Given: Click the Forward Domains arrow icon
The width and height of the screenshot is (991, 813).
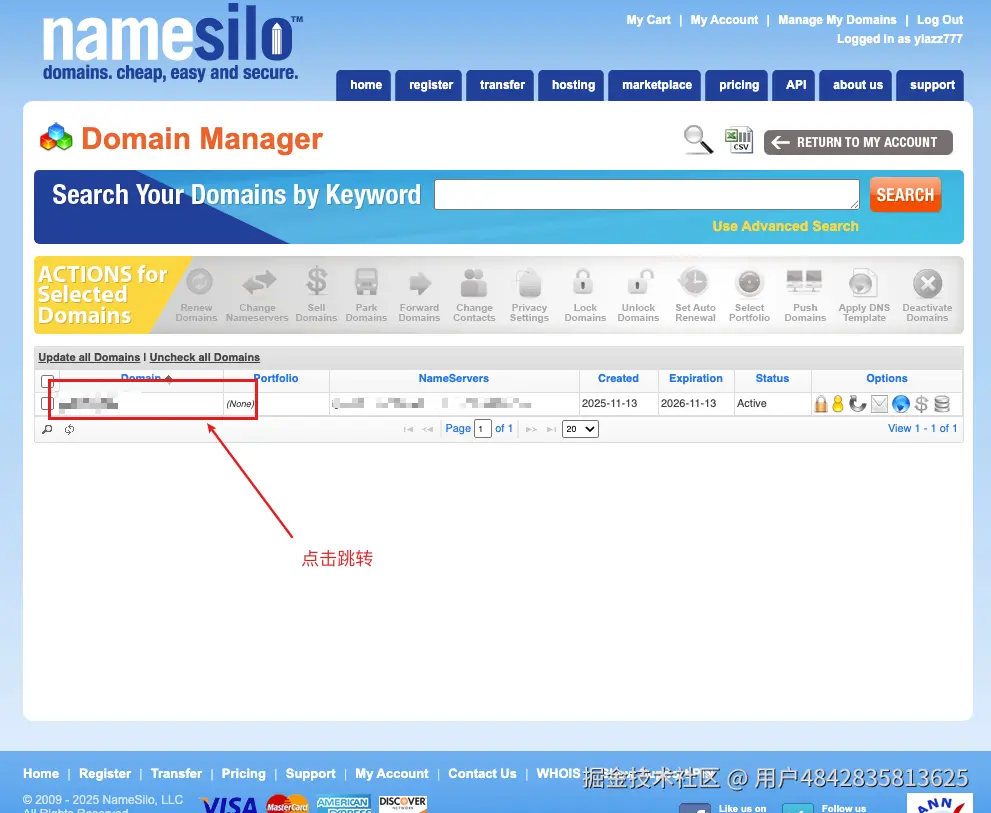Looking at the screenshot, I should (420, 283).
